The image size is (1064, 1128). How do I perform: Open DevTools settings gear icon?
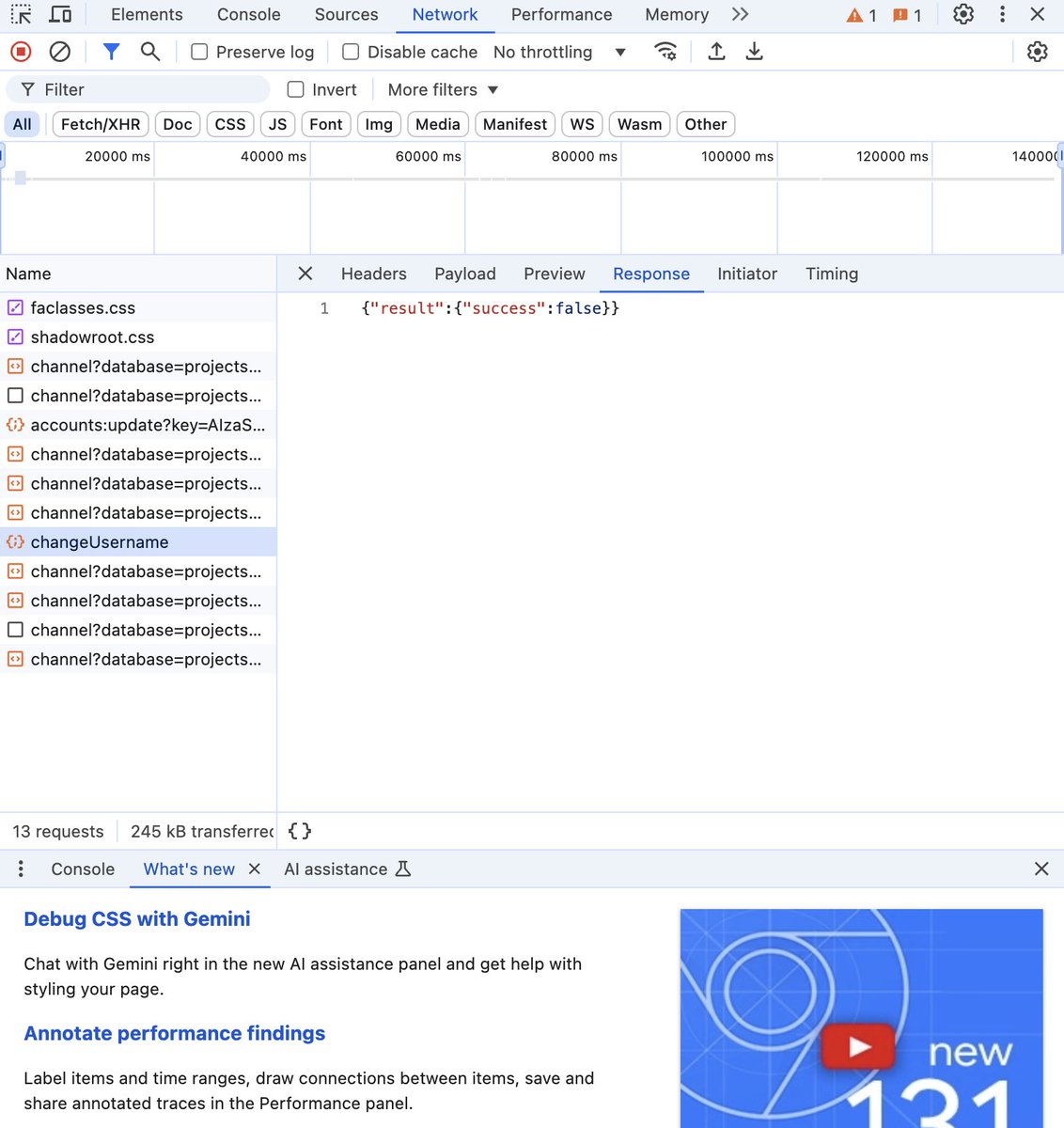(x=963, y=14)
